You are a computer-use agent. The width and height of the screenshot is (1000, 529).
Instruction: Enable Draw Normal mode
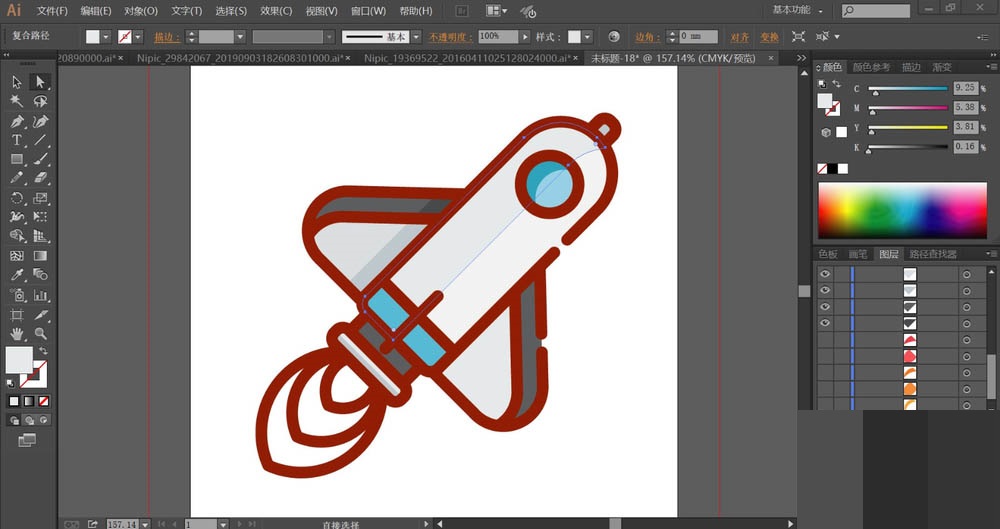pos(14,421)
